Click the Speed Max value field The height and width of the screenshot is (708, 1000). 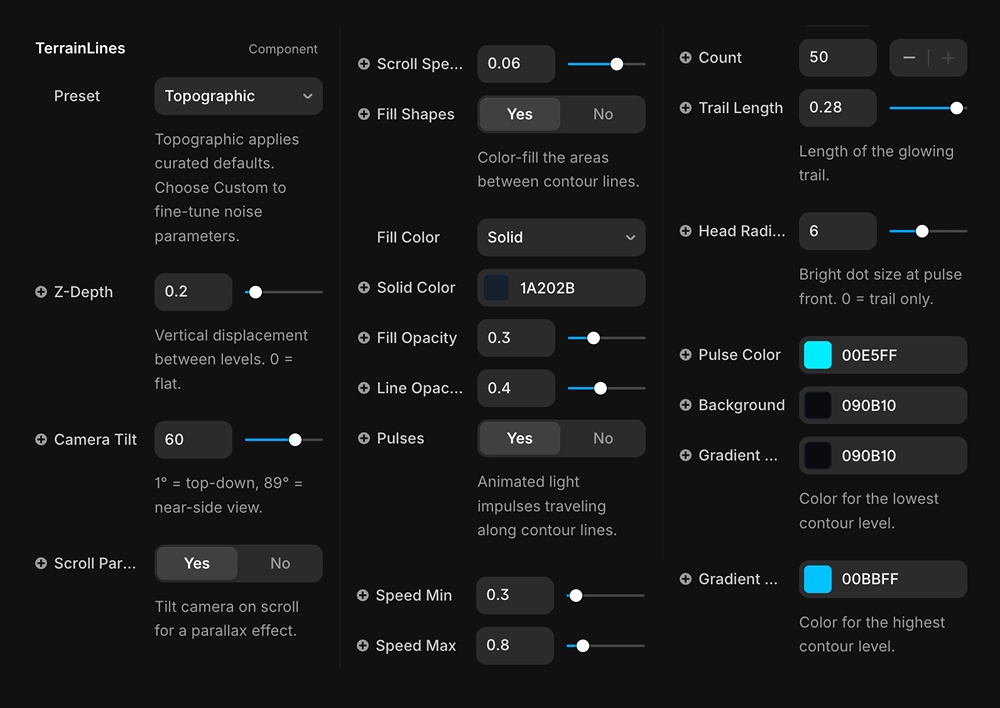coord(514,645)
